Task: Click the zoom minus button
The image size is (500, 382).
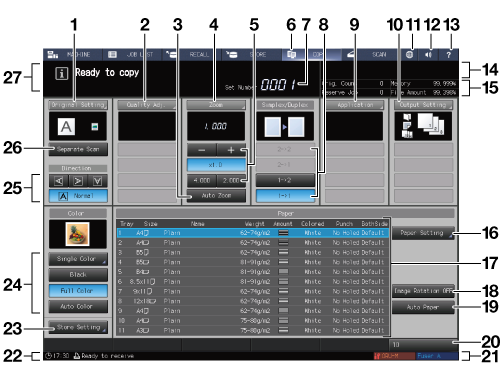Action: click(202, 150)
